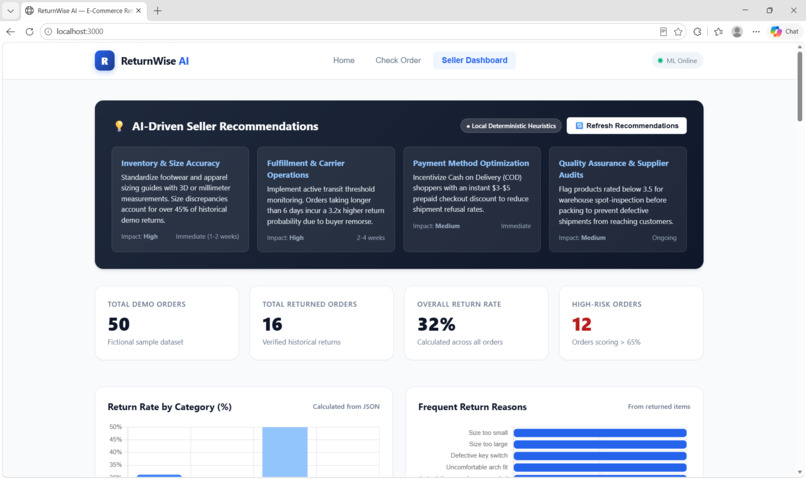Add page to favorites with star icon
Image resolution: width=806 pixels, height=479 pixels.
pos(678,31)
